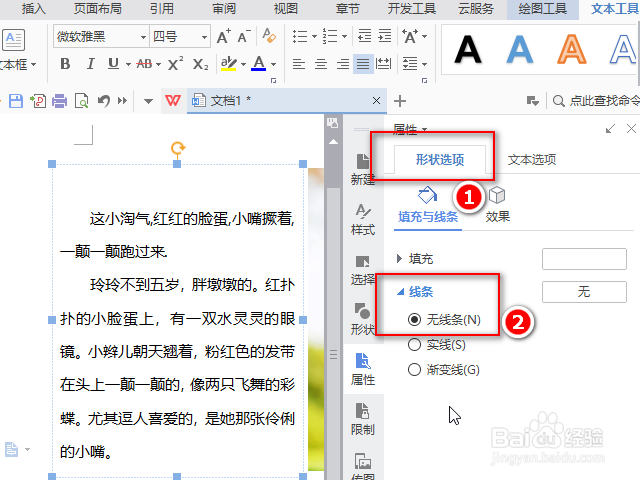Screen dimensions: 640x480
Task: Open the 审阅 ribbon tab
Action: [224, 8]
